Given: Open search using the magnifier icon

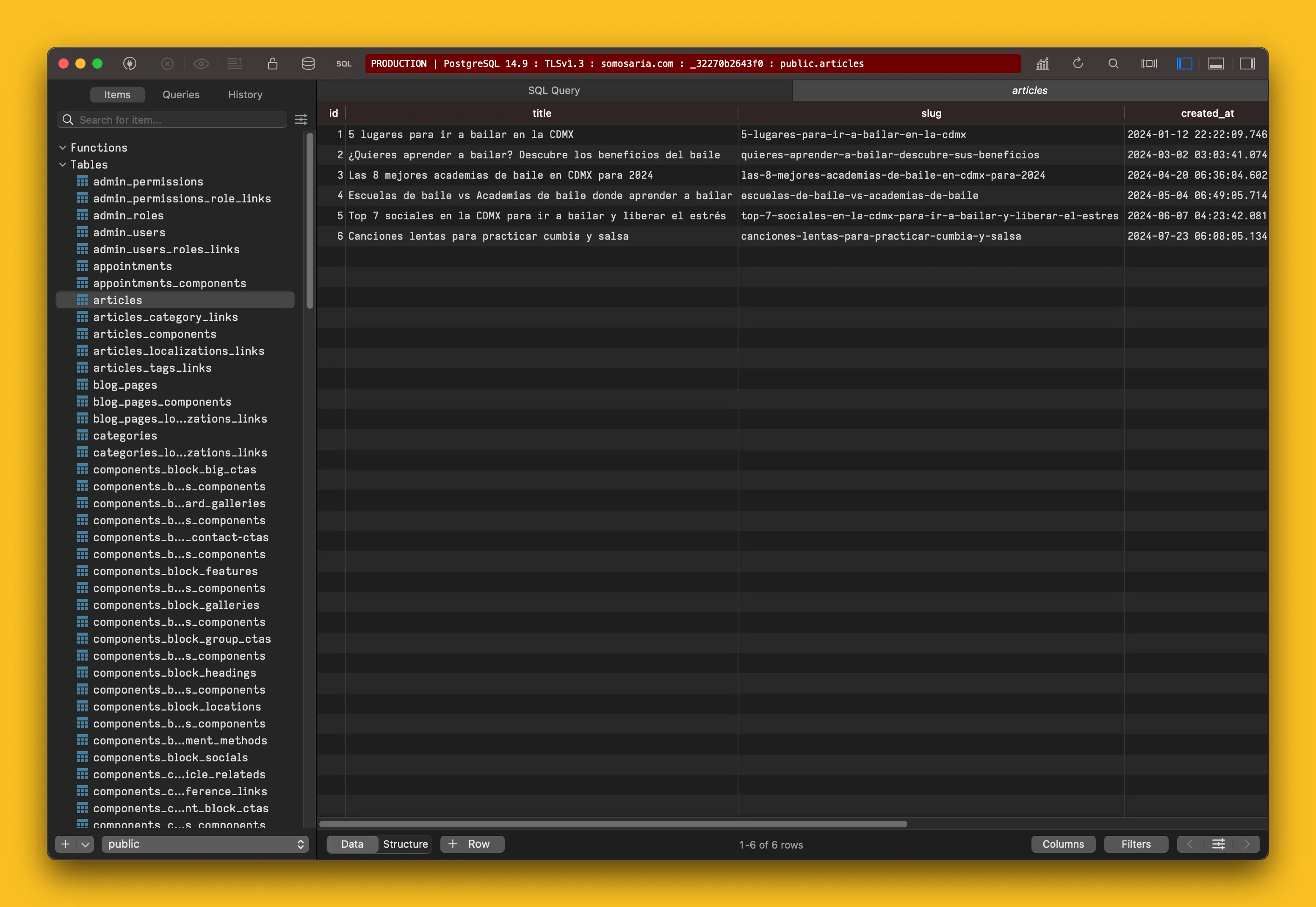Looking at the screenshot, I should [x=1113, y=64].
